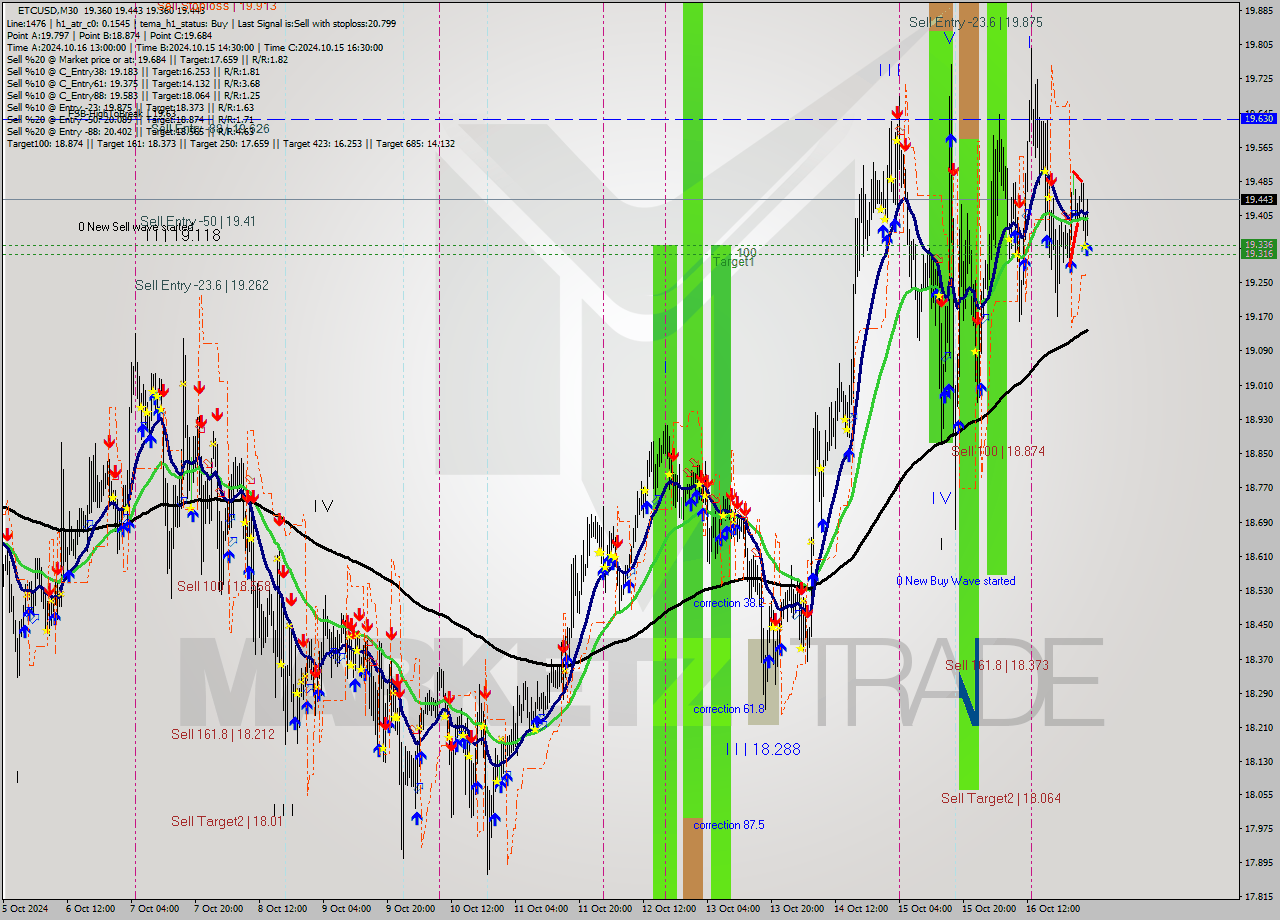The height and width of the screenshot is (920, 1280).
Task: Click the 'Point A:19.797' info line
Action: pos(109,35)
